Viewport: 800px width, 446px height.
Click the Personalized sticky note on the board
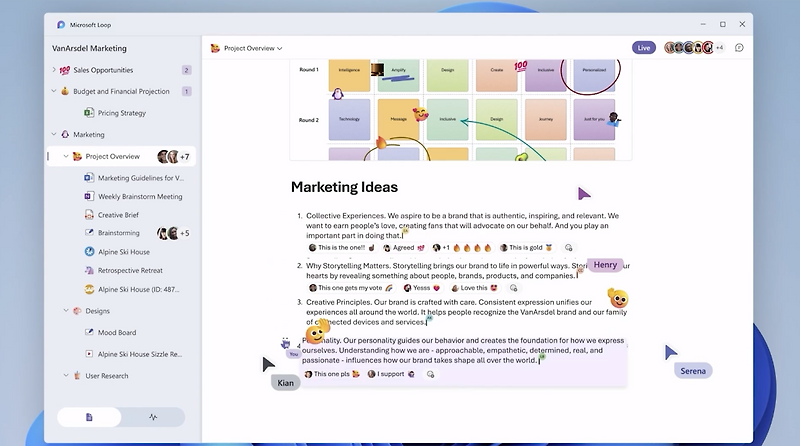tap(594, 75)
